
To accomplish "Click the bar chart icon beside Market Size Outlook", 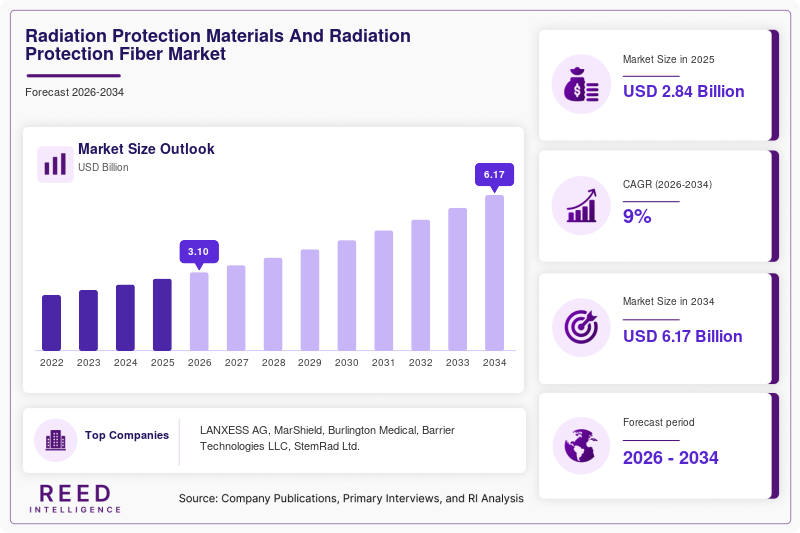I will point(55,164).
